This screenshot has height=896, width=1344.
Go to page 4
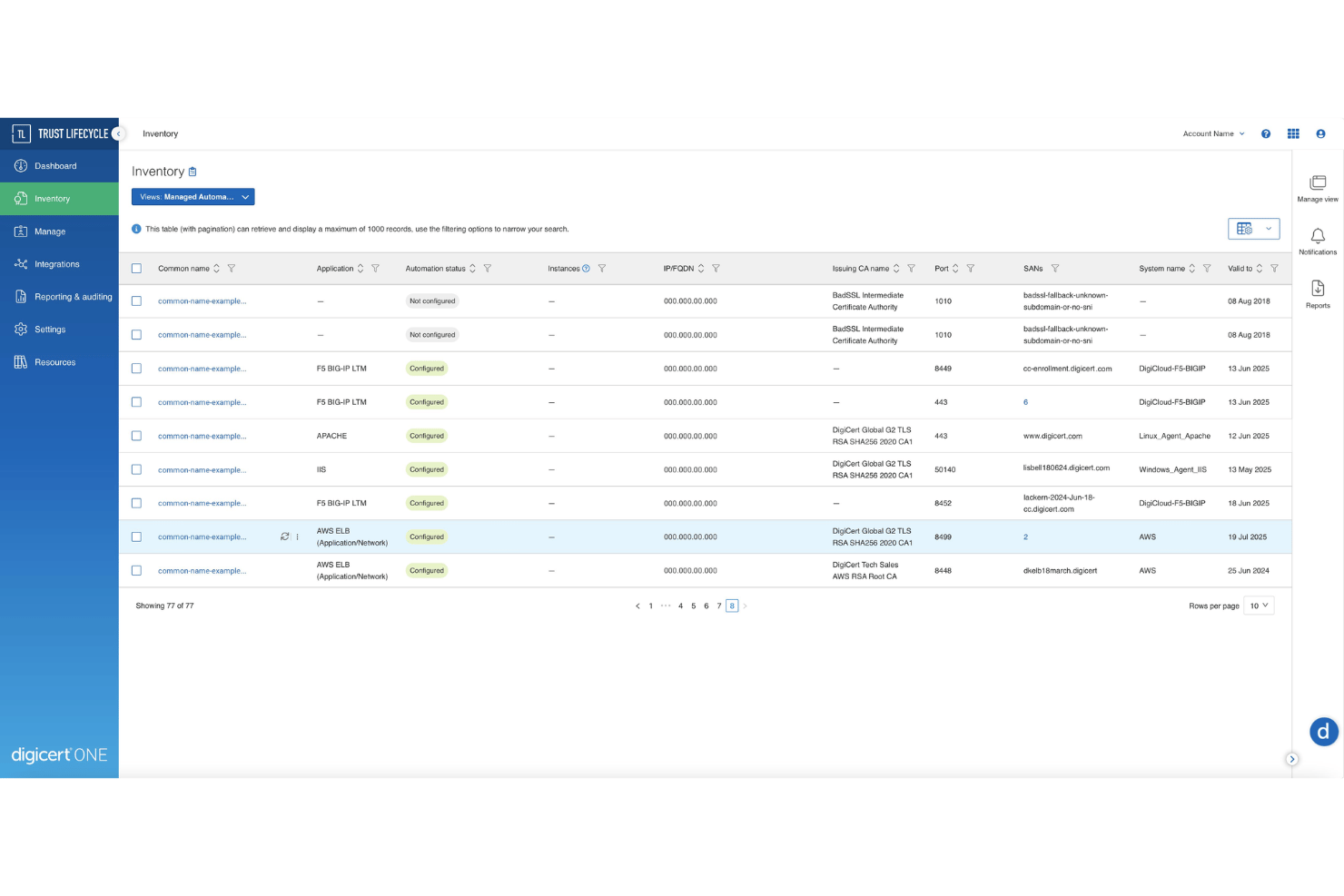click(x=680, y=606)
